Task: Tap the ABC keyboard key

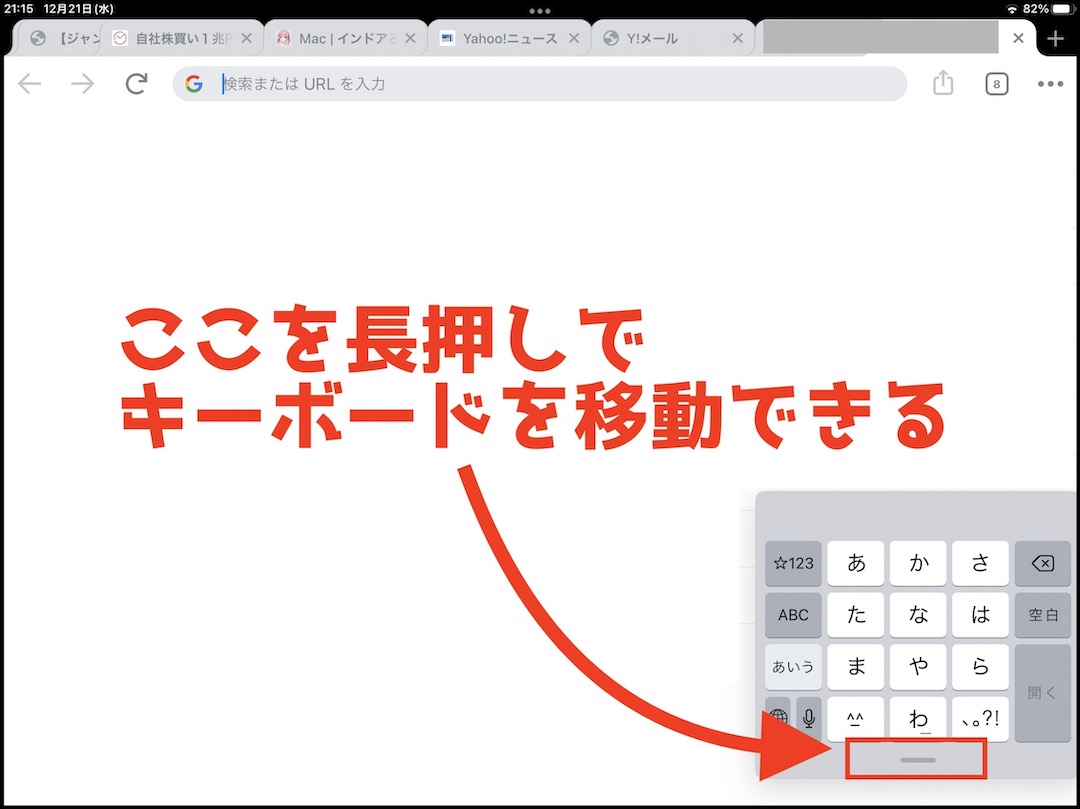Action: [x=793, y=615]
